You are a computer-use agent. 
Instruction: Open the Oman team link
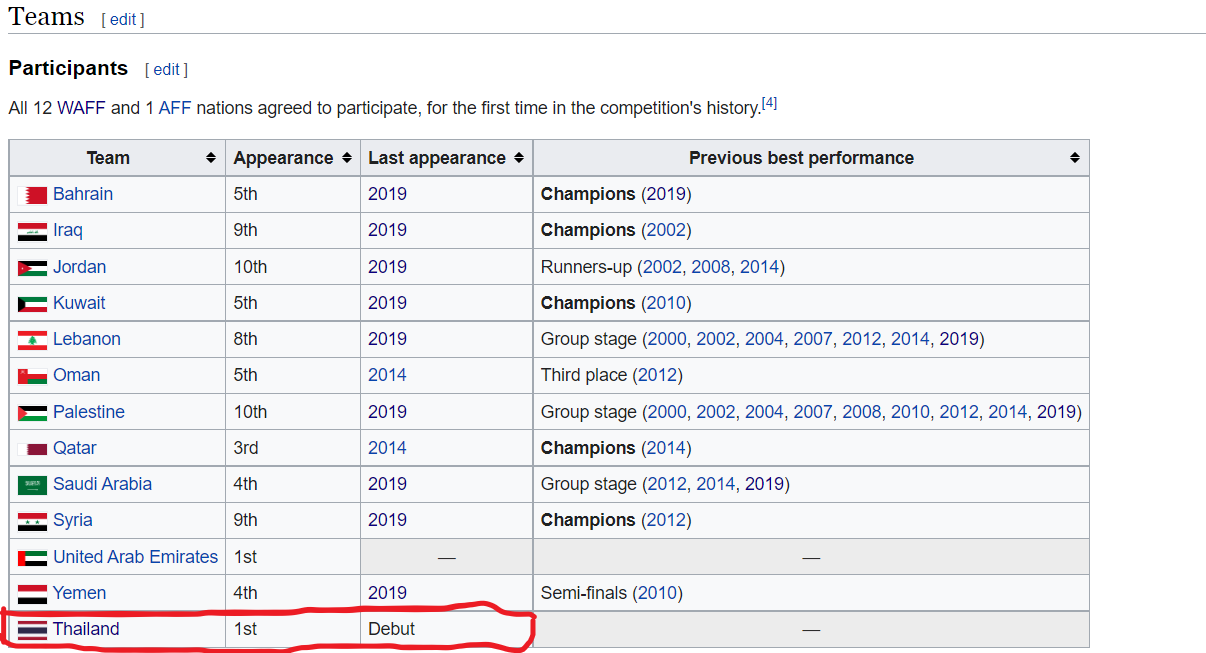[x=77, y=375]
